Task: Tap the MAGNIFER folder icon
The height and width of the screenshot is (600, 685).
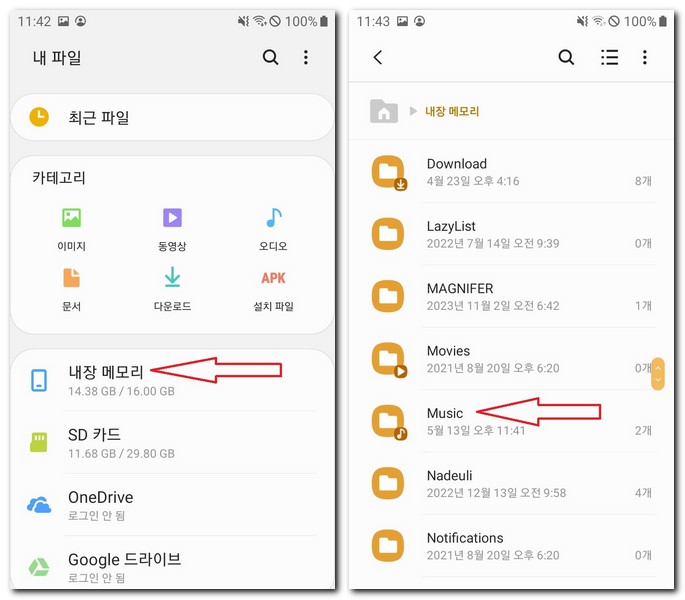Action: coord(387,296)
